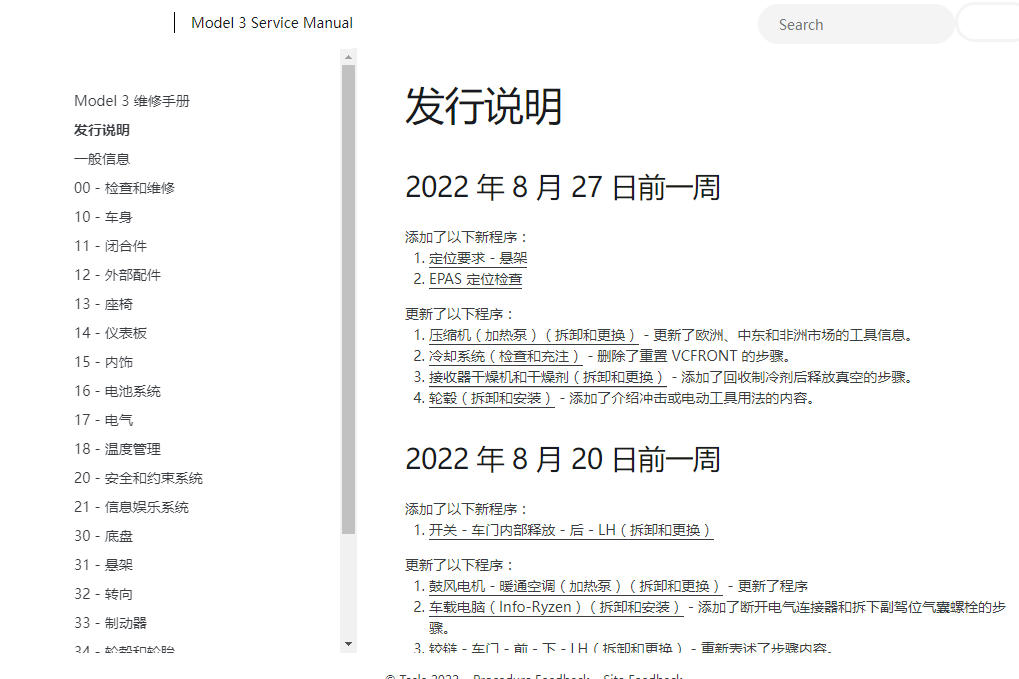Screen dimensions: 1019x679
Task: Open the 定位要求 - 悬架 procedure link
Action: [478, 259]
